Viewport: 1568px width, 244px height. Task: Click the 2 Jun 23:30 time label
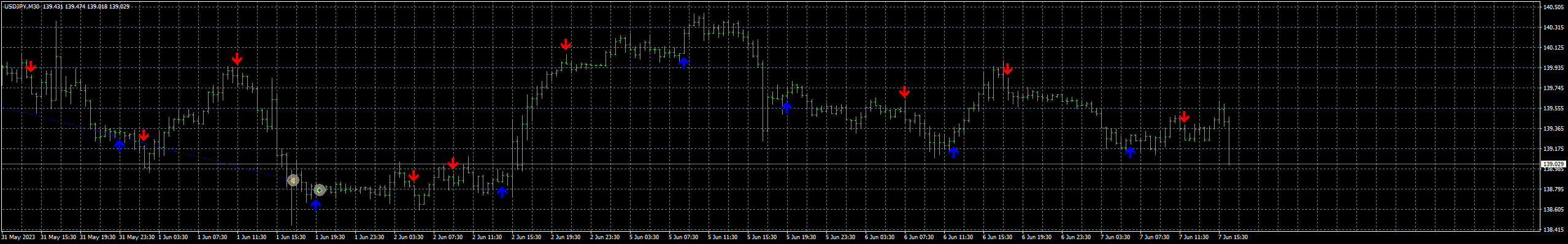click(x=605, y=237)
